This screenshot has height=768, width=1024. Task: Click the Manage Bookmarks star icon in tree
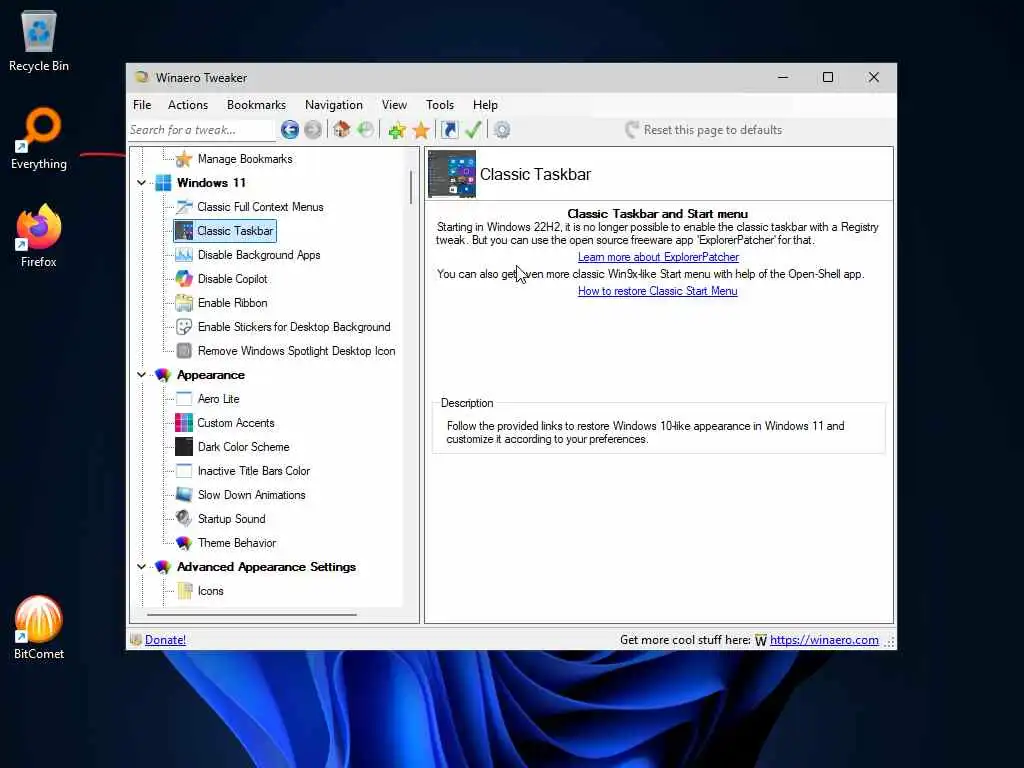[x=184, y=159]
